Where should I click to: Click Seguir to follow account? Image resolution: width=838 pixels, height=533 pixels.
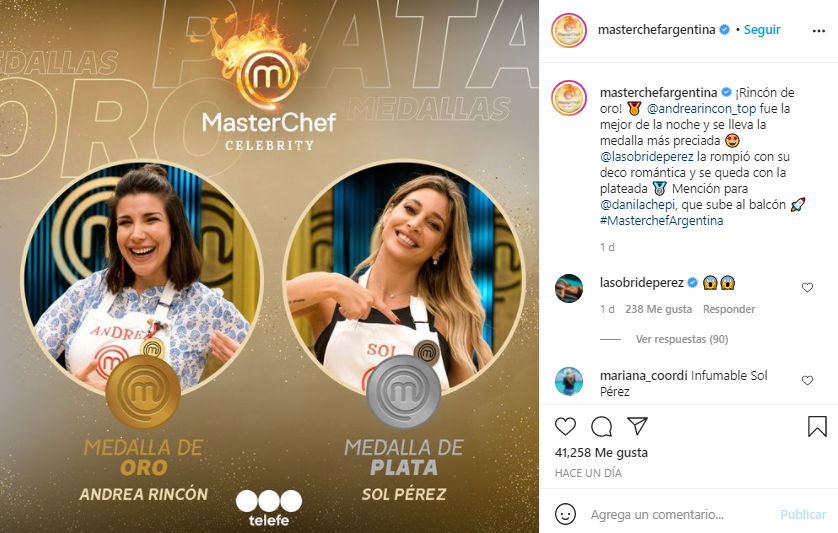(x=762, y=30)
